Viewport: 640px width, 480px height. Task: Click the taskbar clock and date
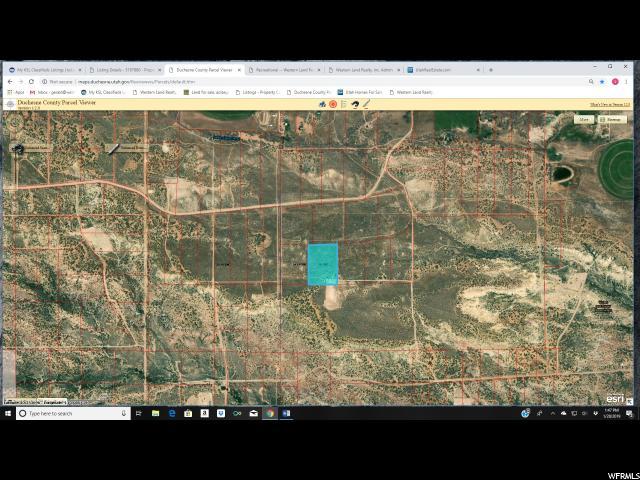point(612,413)
